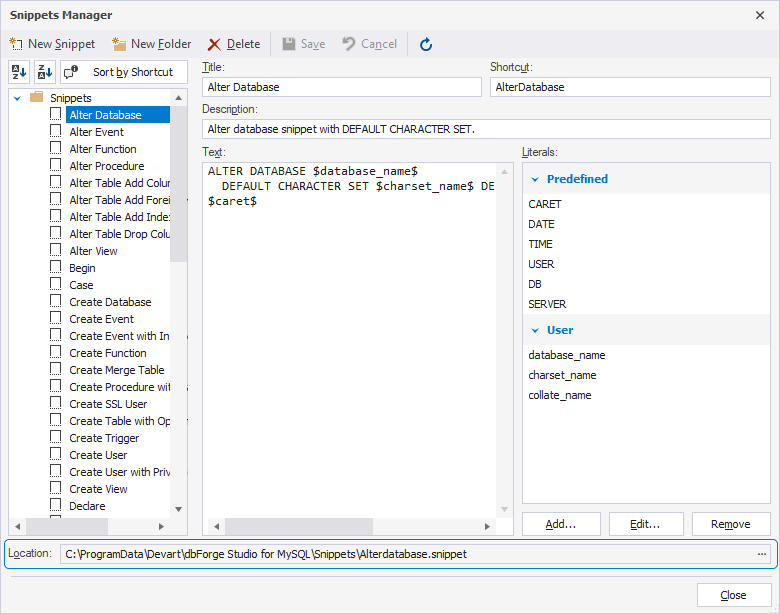Image resolution: width=780 pixels, height=614 pixels.
Task: Select Alter Function in the tree
Action: [103, 149]
